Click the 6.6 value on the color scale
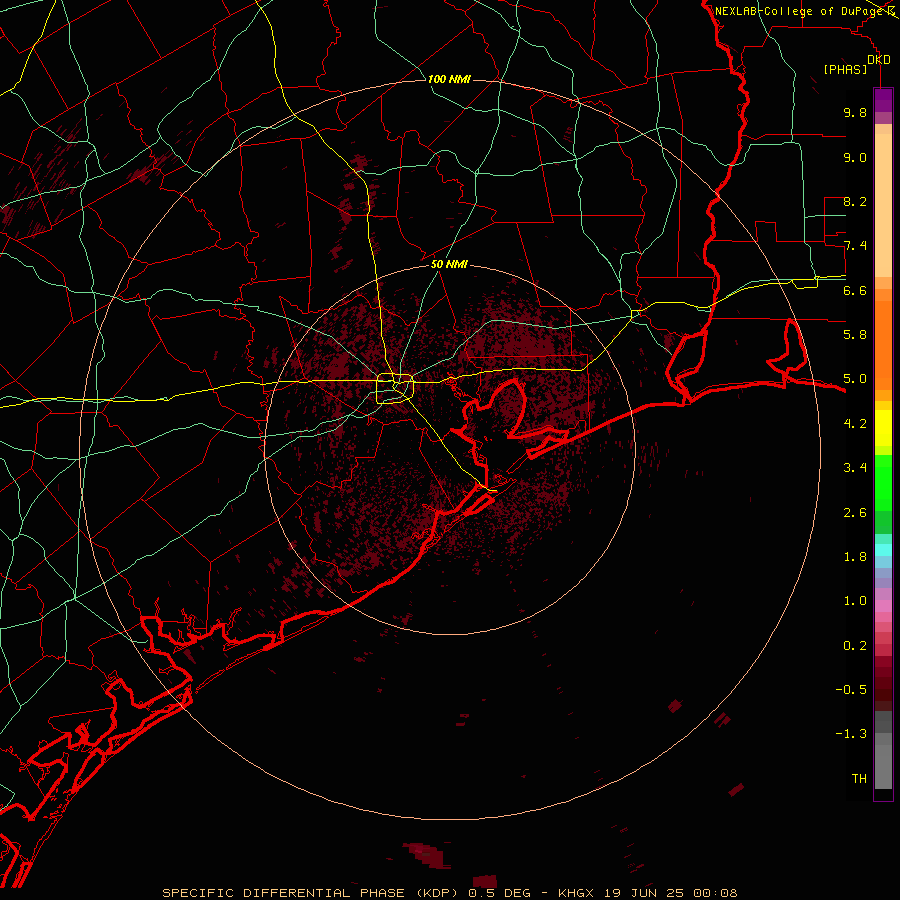Image resolution: width=900 pixels, height=900 pixels. click(x=855, y=290)
